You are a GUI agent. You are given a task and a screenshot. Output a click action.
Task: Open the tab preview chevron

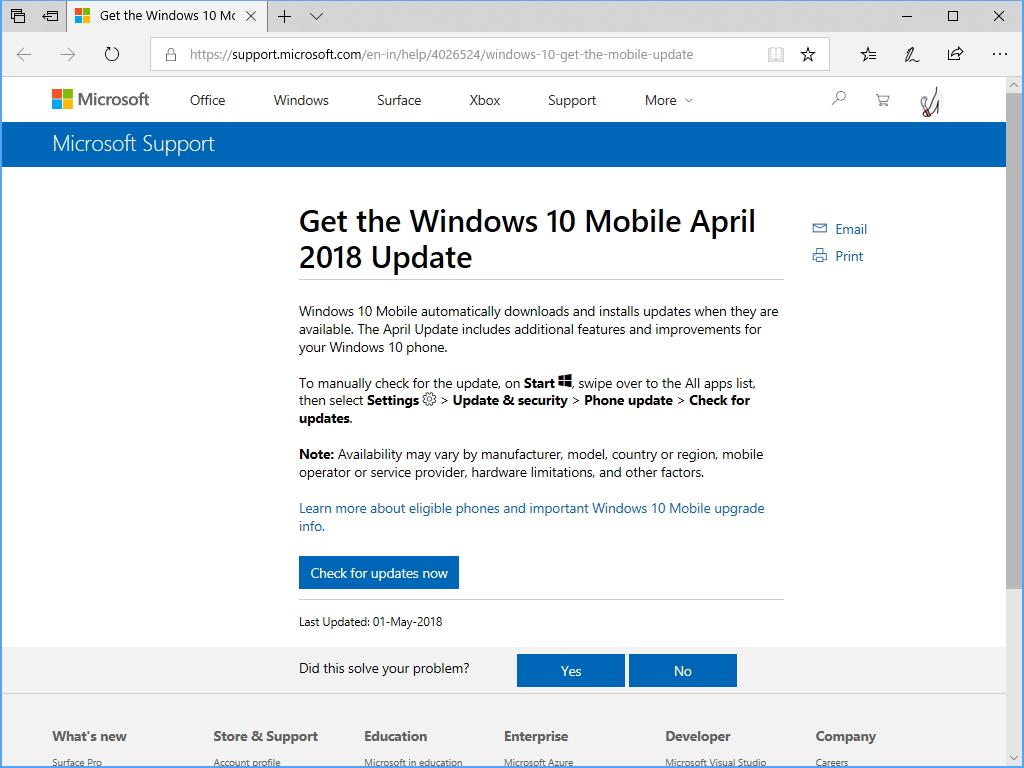click(316, 16)
